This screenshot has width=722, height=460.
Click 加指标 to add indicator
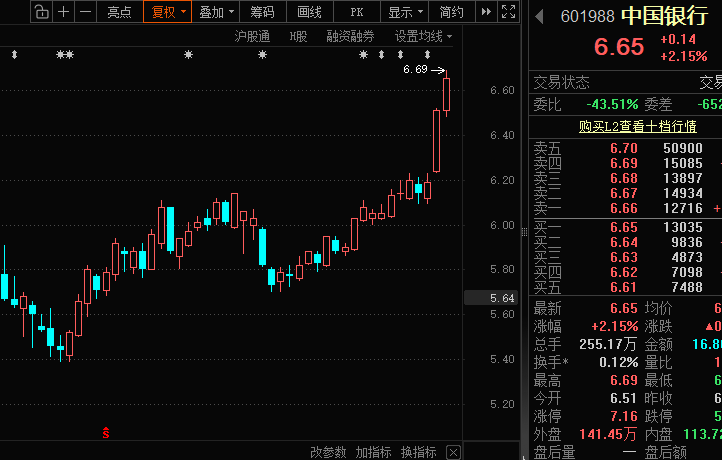pos(373,452)
